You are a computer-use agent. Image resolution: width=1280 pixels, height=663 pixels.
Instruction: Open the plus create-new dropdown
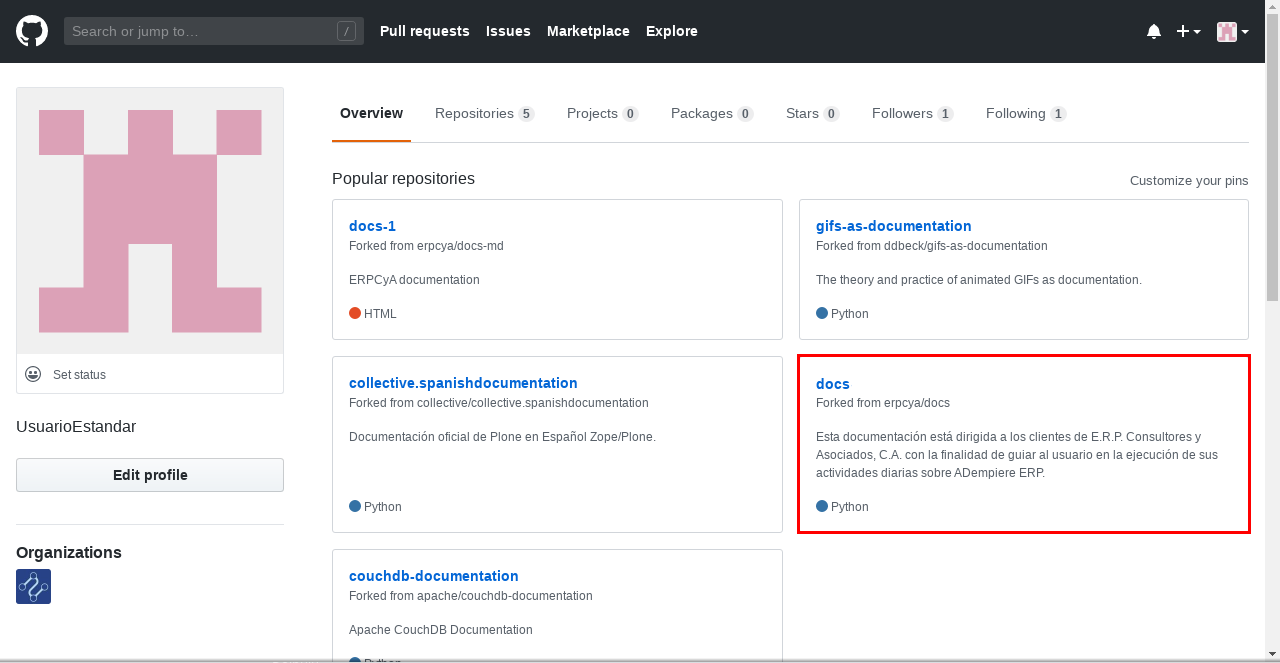(1188, 31)
